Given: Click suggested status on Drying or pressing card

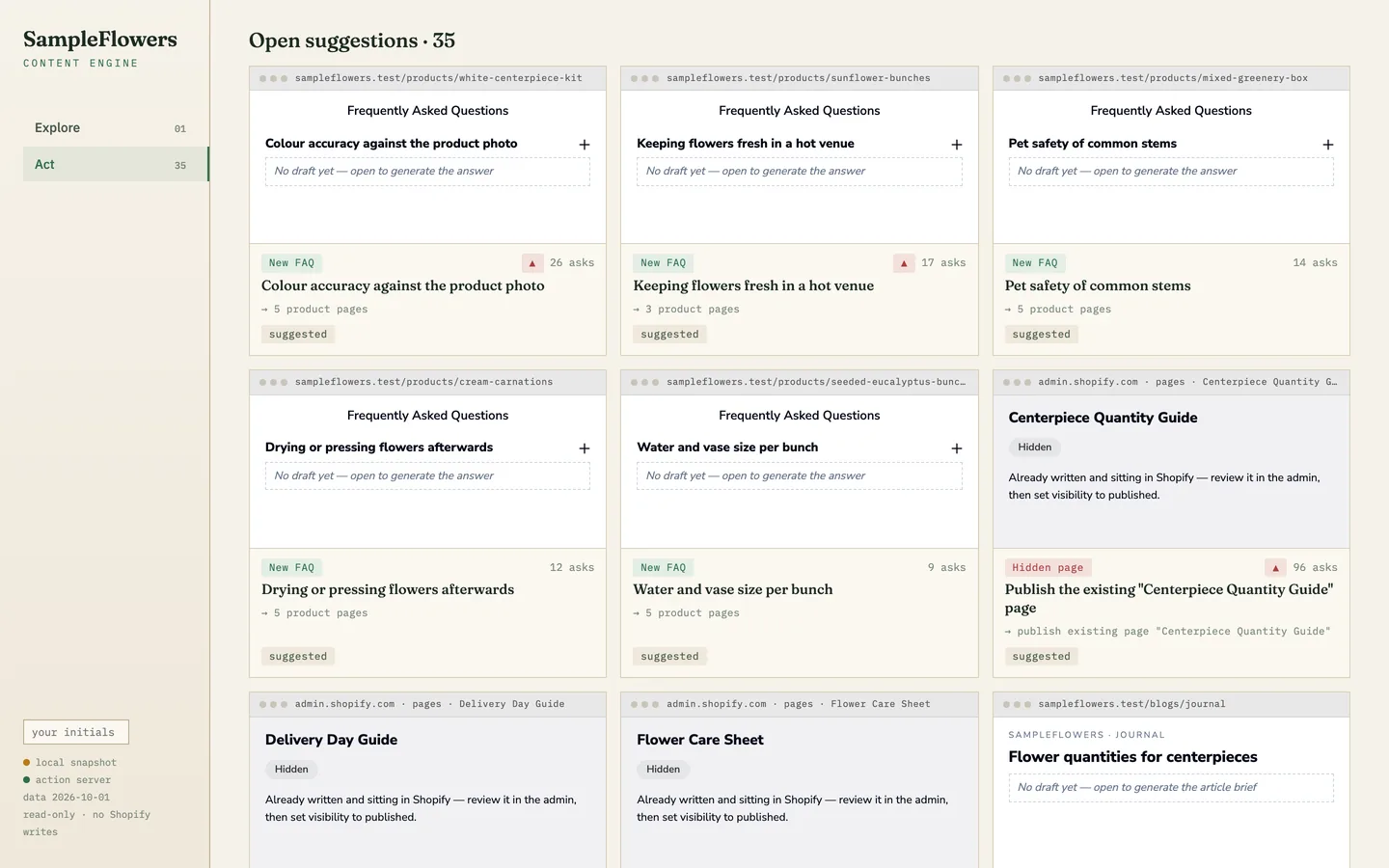Looking at the screenshot, I should tap(298, 657).
